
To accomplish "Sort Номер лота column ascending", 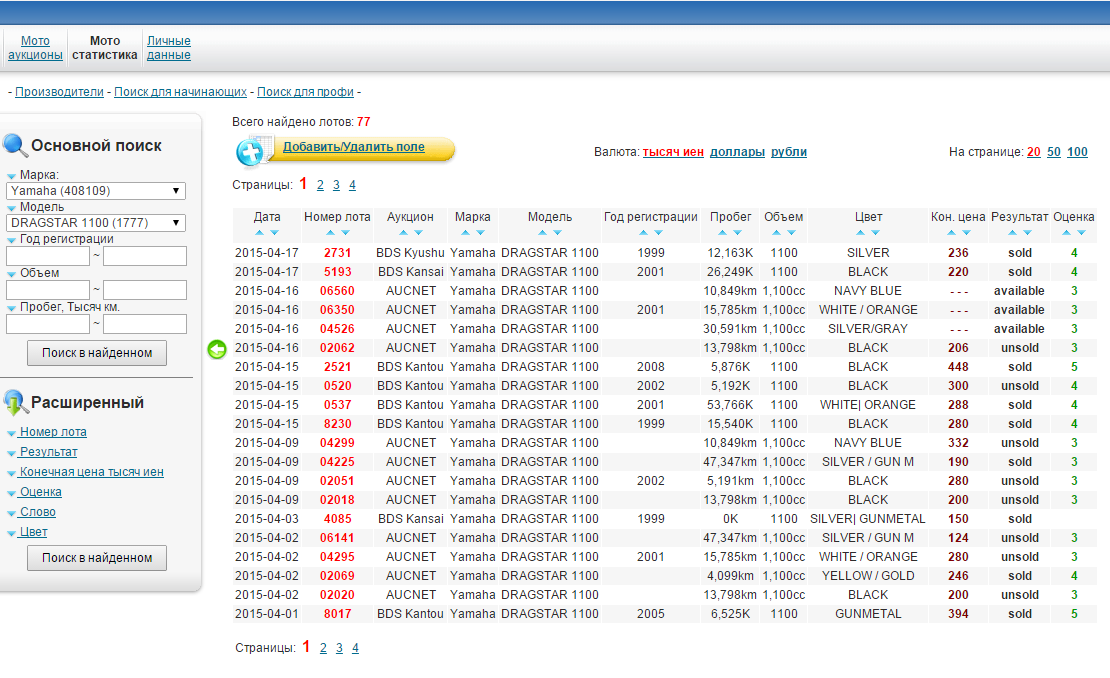I will [330, 233].
